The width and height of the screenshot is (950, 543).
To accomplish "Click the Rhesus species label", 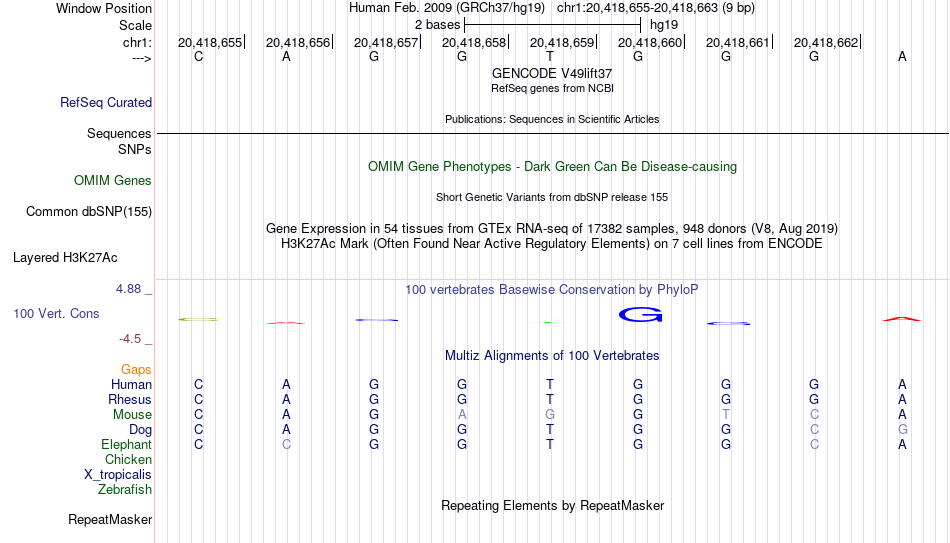I will [130, 399].
